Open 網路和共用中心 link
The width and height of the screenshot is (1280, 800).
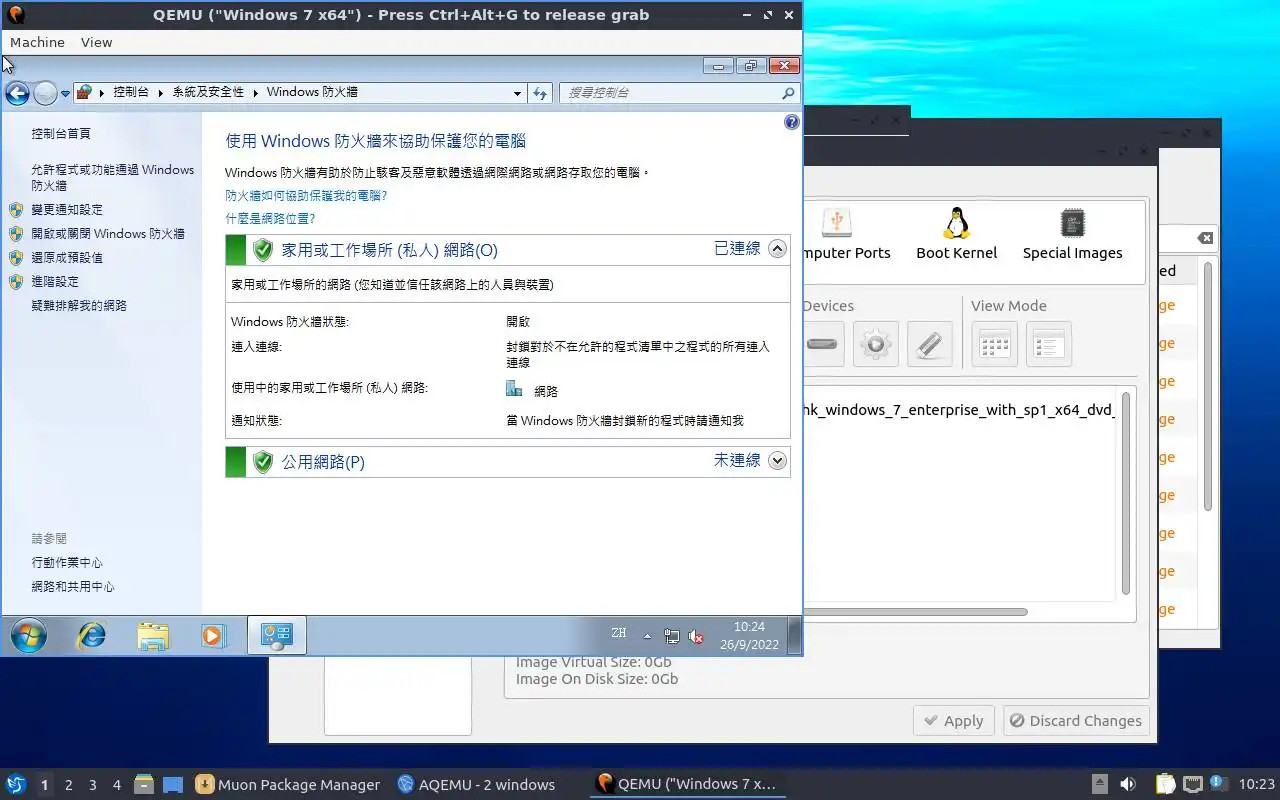(x=73, y=587)
